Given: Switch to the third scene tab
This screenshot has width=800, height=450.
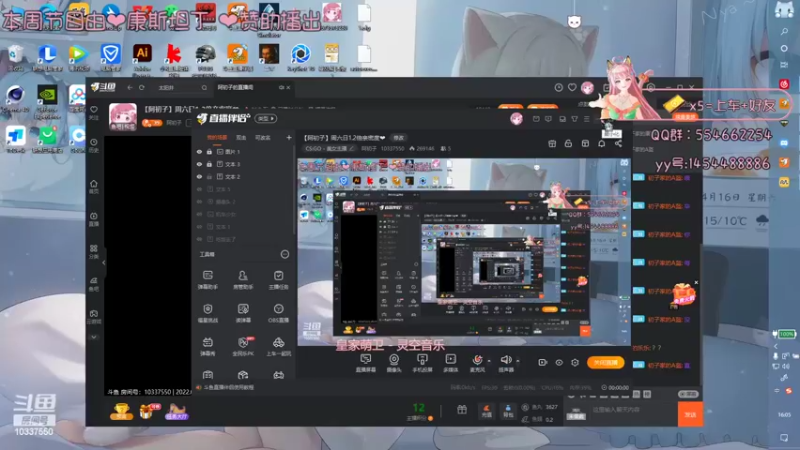Looking at the screenshot, I should pos(263,138).
